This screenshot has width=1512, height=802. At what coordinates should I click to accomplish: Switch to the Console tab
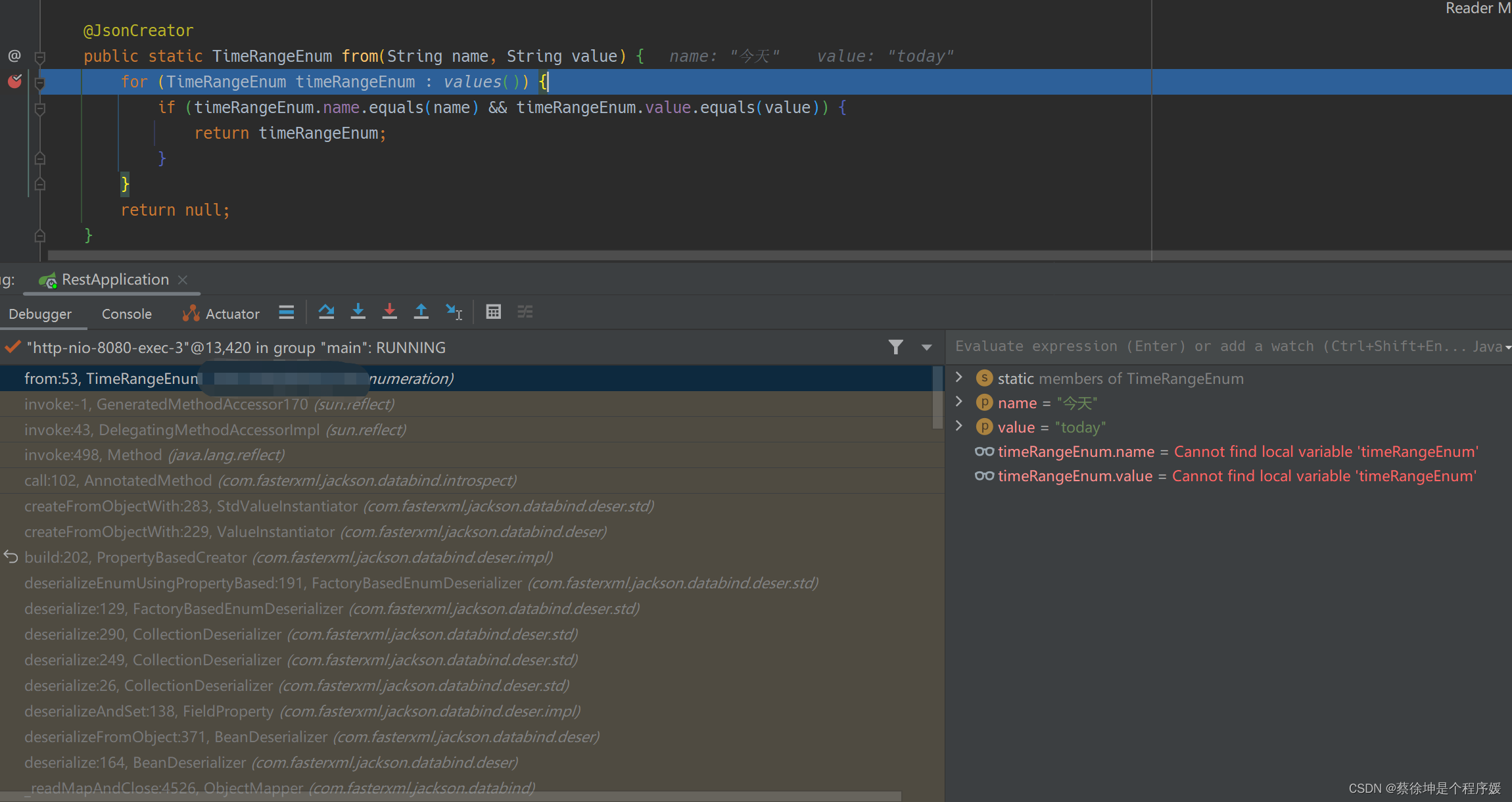pyautogui.click(x=126, y=314)
